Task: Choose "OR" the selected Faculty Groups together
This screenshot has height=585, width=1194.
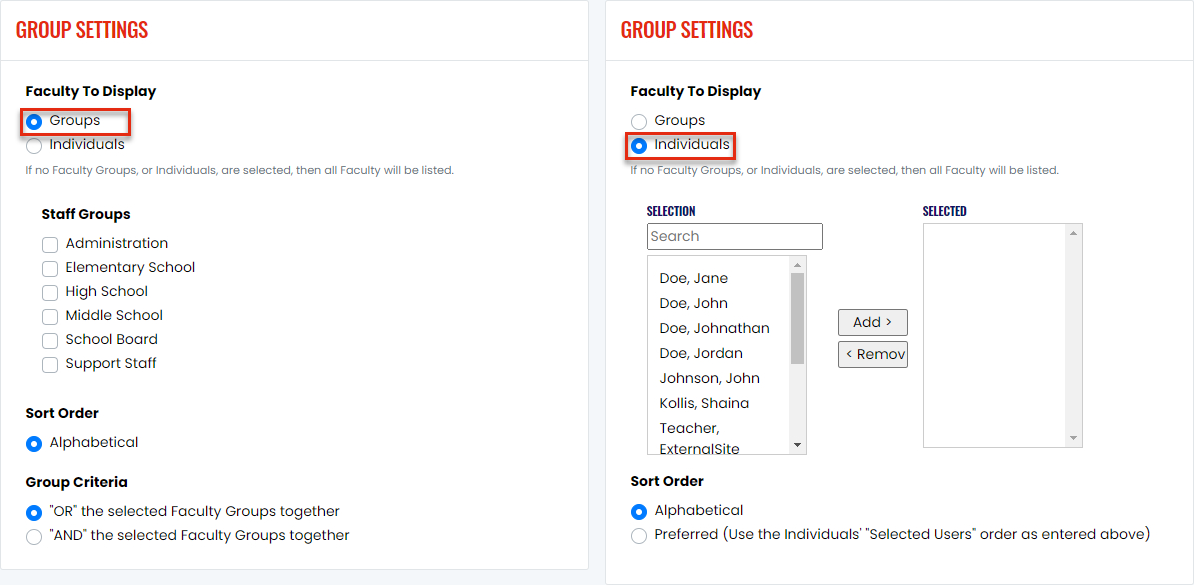Action: tap(34, 512)
